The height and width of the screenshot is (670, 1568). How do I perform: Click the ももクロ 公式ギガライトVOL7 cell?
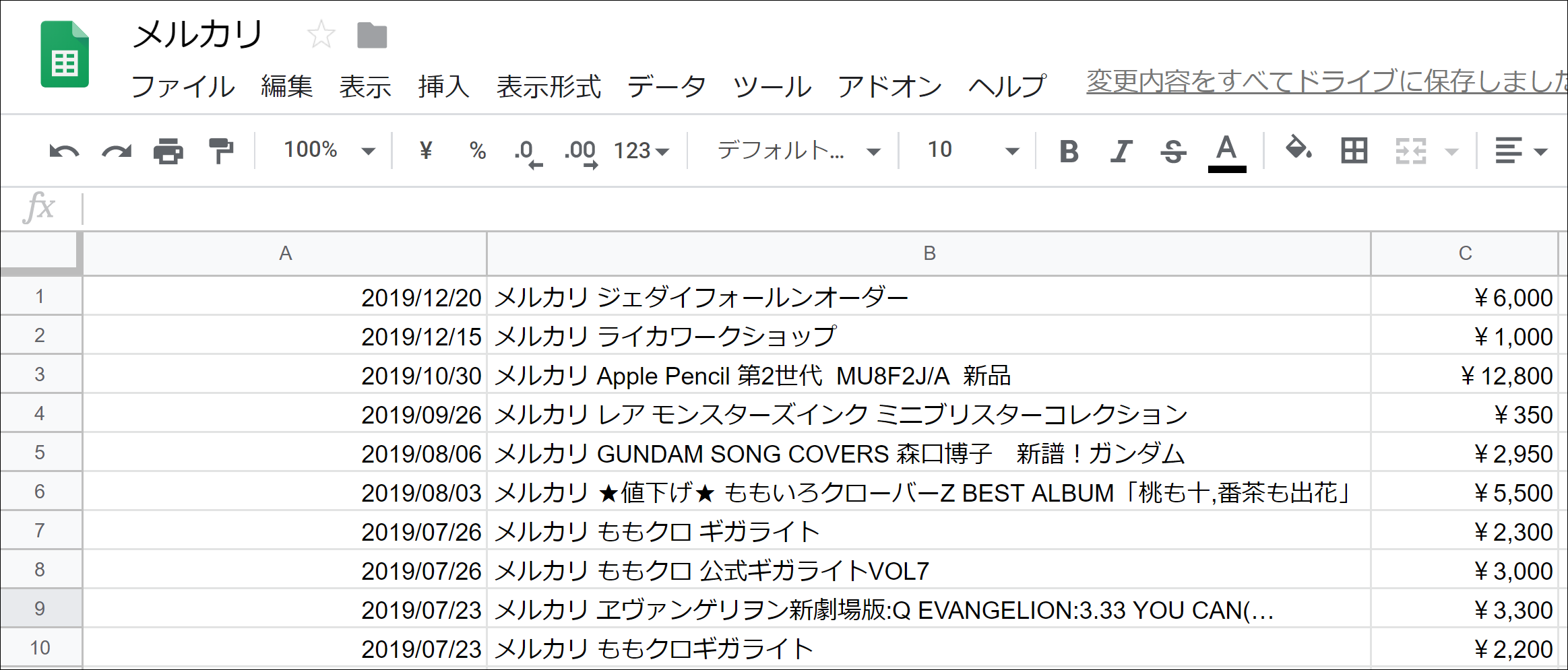[929, 570]
